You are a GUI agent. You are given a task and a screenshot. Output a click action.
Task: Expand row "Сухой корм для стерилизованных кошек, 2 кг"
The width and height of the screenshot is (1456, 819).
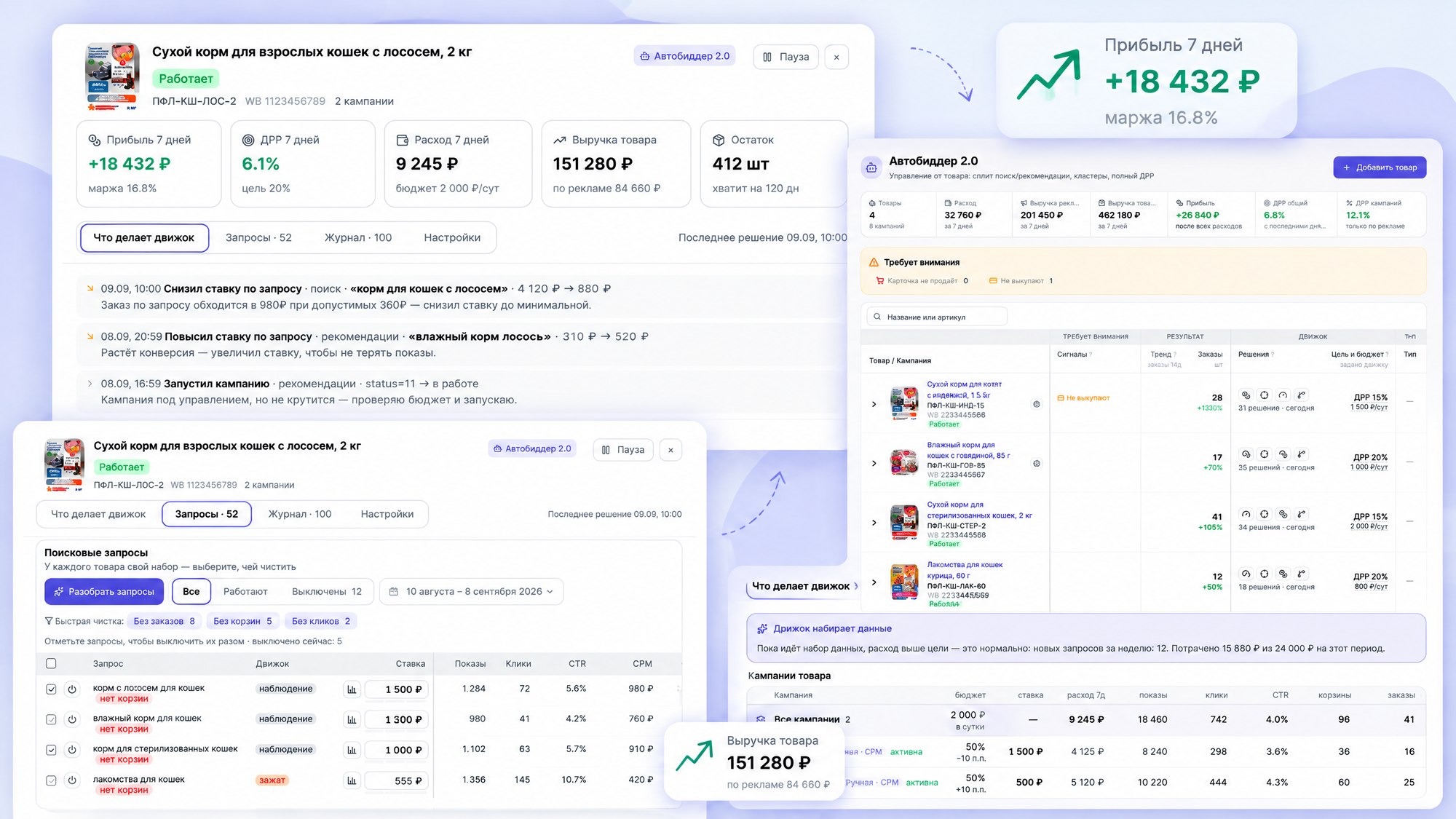[x=874, y=523]
